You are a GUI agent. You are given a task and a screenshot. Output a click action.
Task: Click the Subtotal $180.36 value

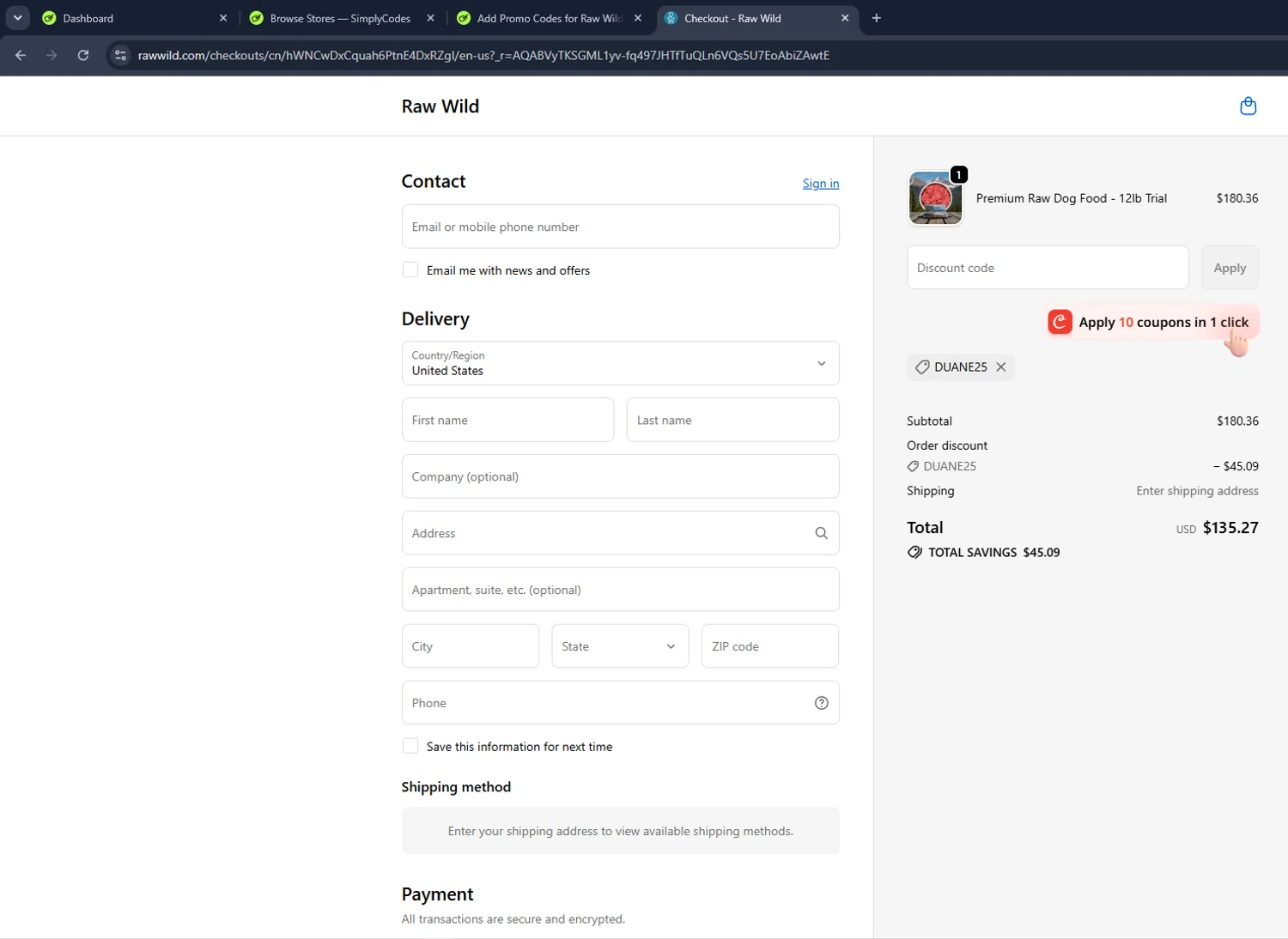[1237, 421]
